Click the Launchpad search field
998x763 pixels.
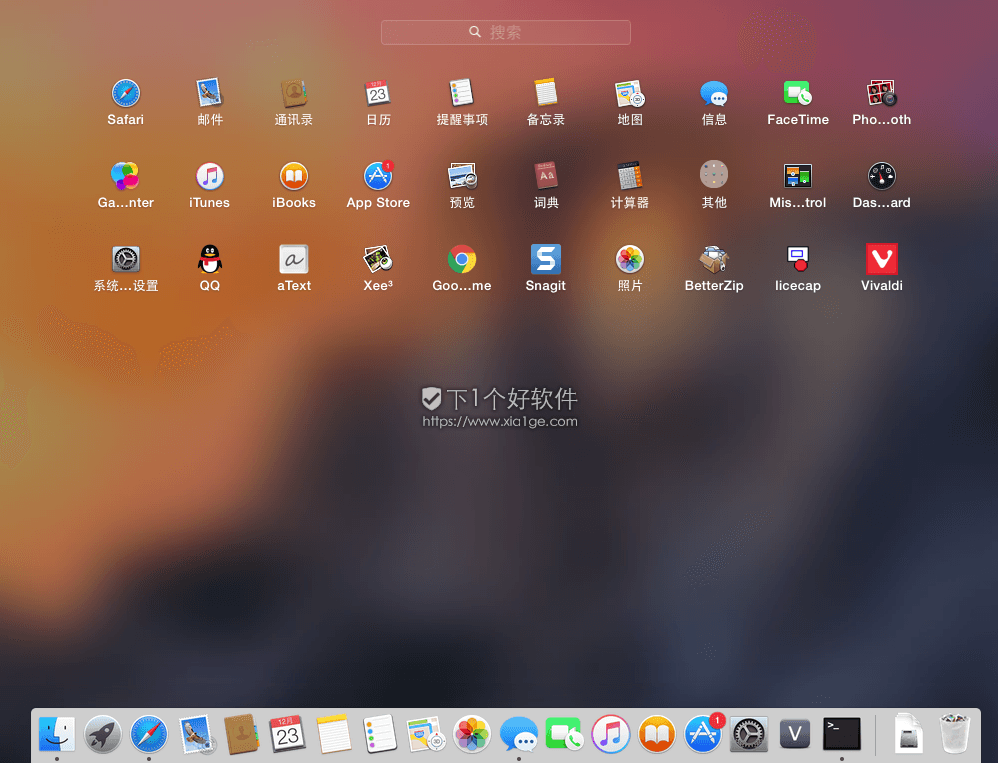tap(505, 32)
